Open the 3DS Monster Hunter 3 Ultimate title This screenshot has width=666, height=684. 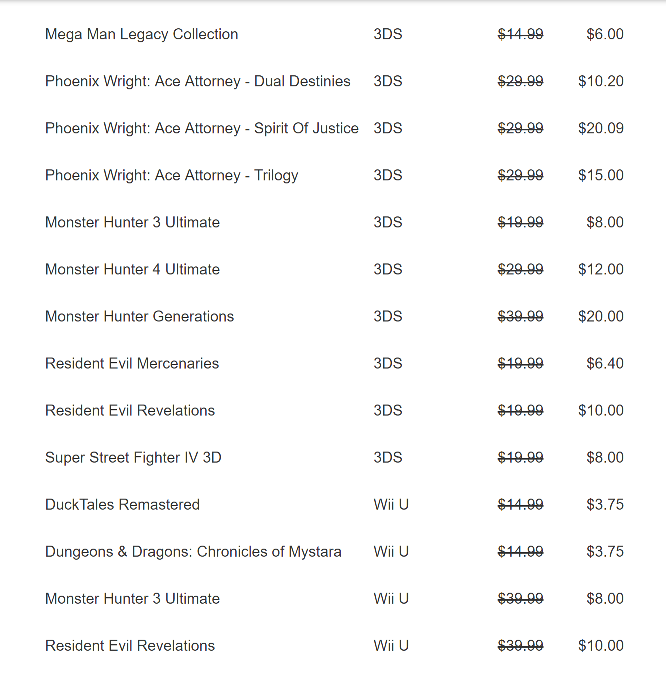coord(132,222)
